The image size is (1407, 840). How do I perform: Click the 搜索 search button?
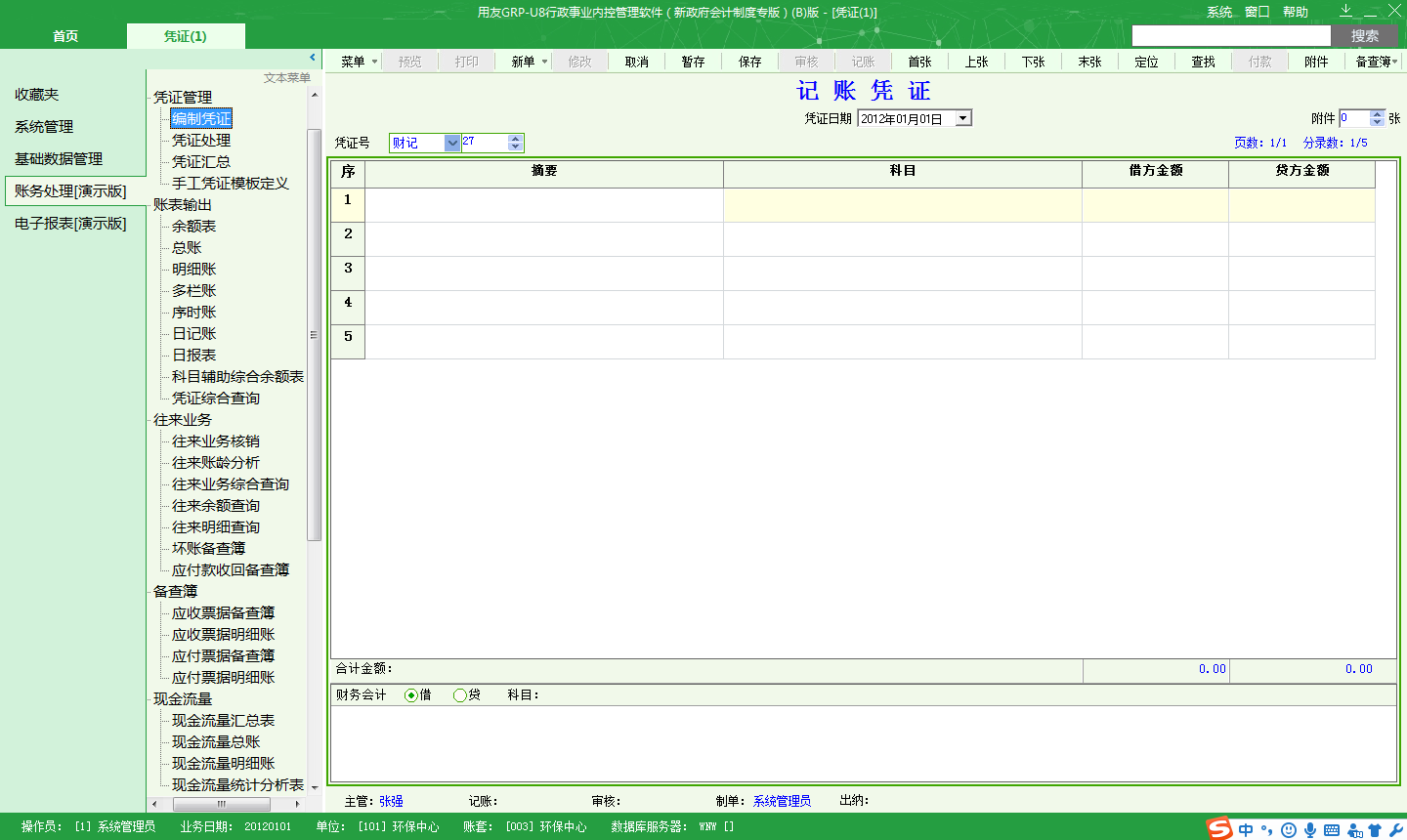[1365, 36]
